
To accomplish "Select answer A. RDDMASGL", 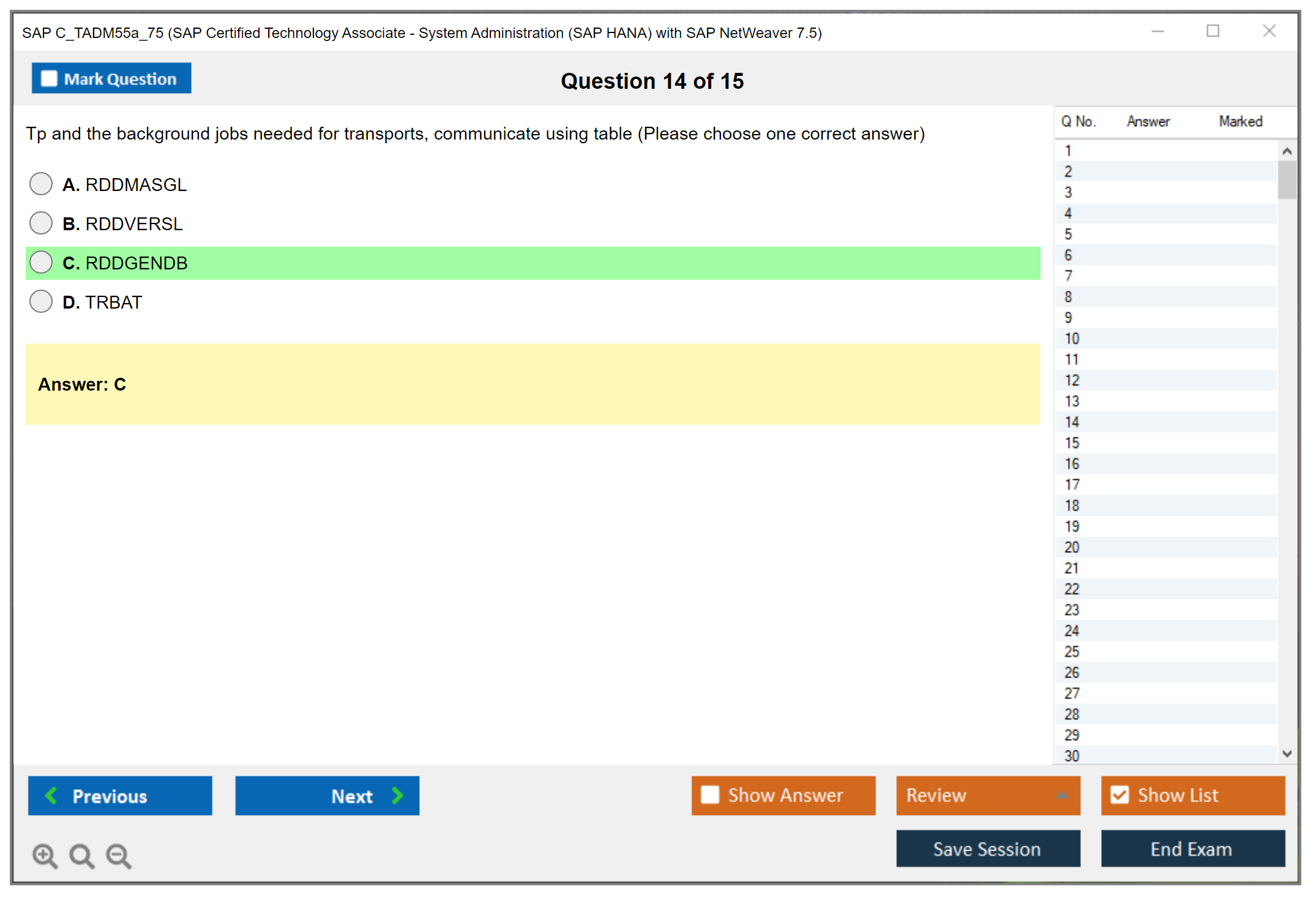I will (41, 184).
